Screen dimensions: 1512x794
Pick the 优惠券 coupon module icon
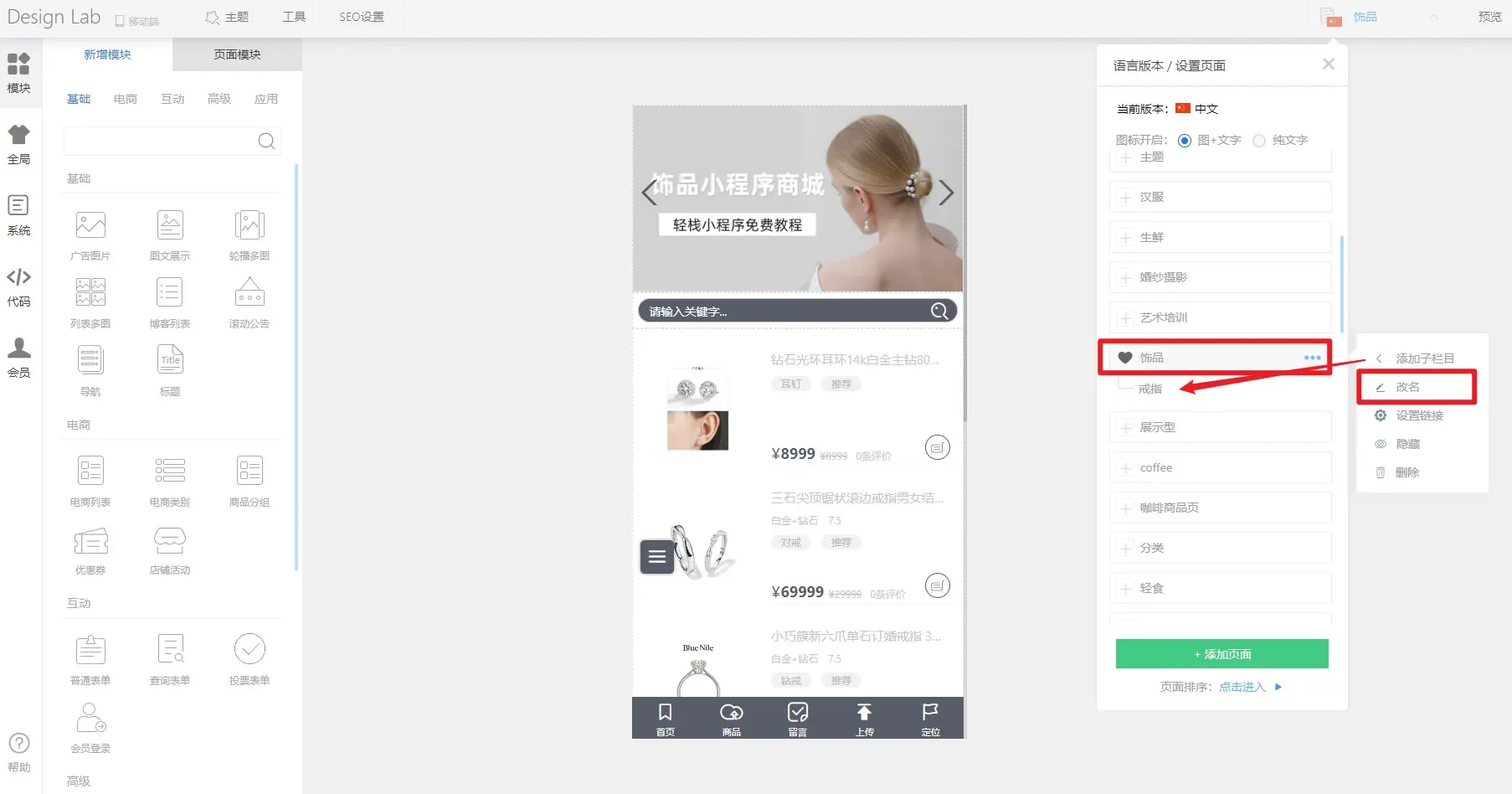[90, 542]
